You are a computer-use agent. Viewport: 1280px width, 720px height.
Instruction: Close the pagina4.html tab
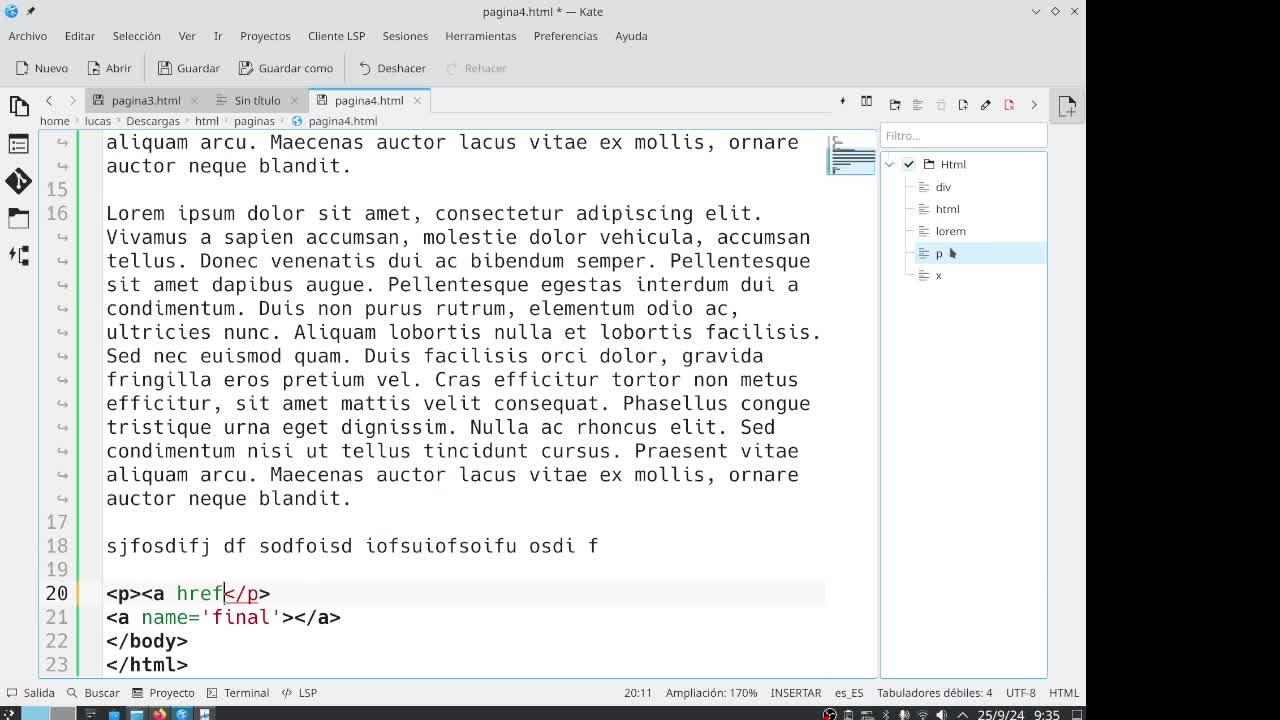point(417,101)
